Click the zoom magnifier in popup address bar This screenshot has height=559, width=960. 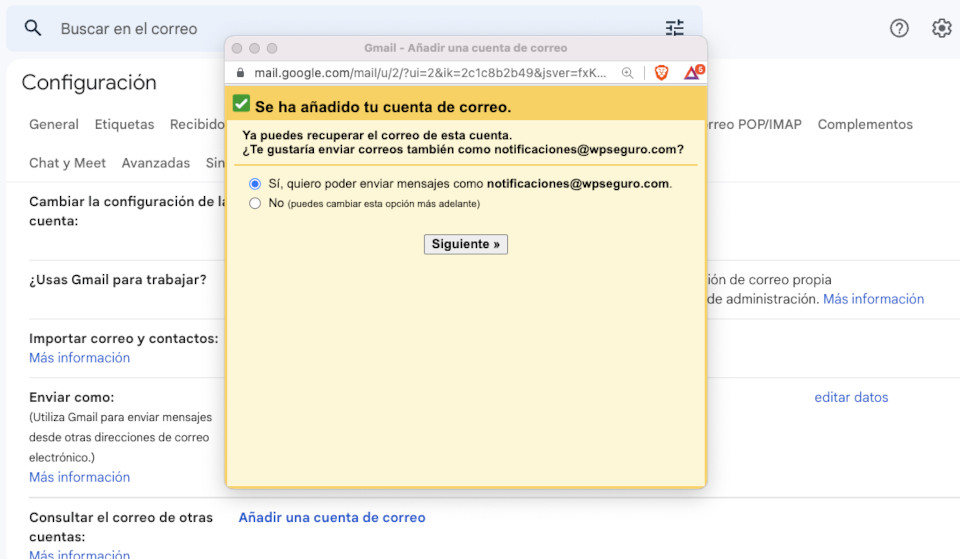point(627,73)
